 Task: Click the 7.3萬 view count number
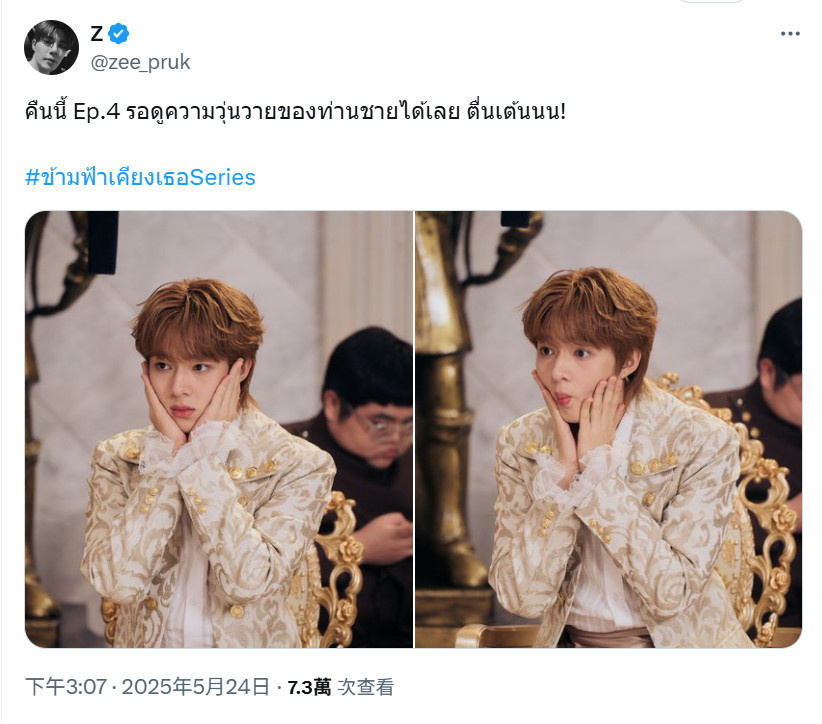[309, 687]
